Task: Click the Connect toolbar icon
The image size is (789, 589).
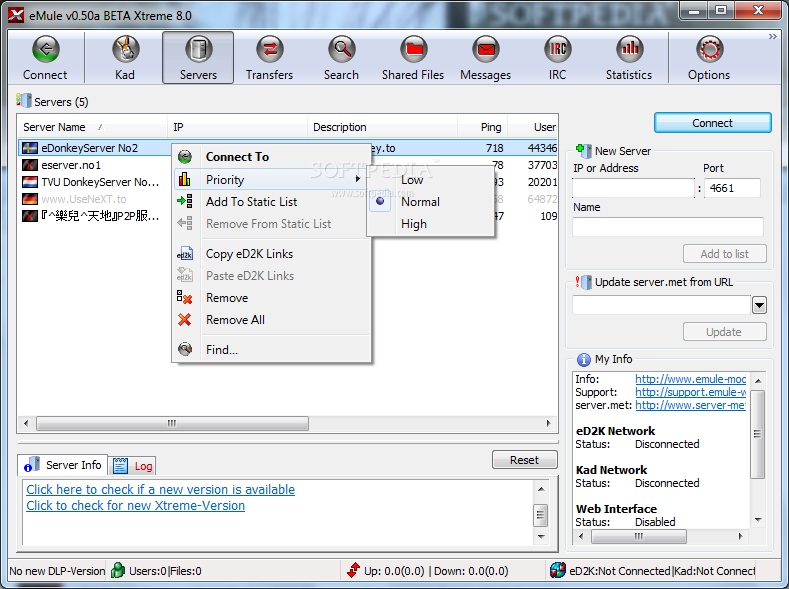Action: point(45,57)
